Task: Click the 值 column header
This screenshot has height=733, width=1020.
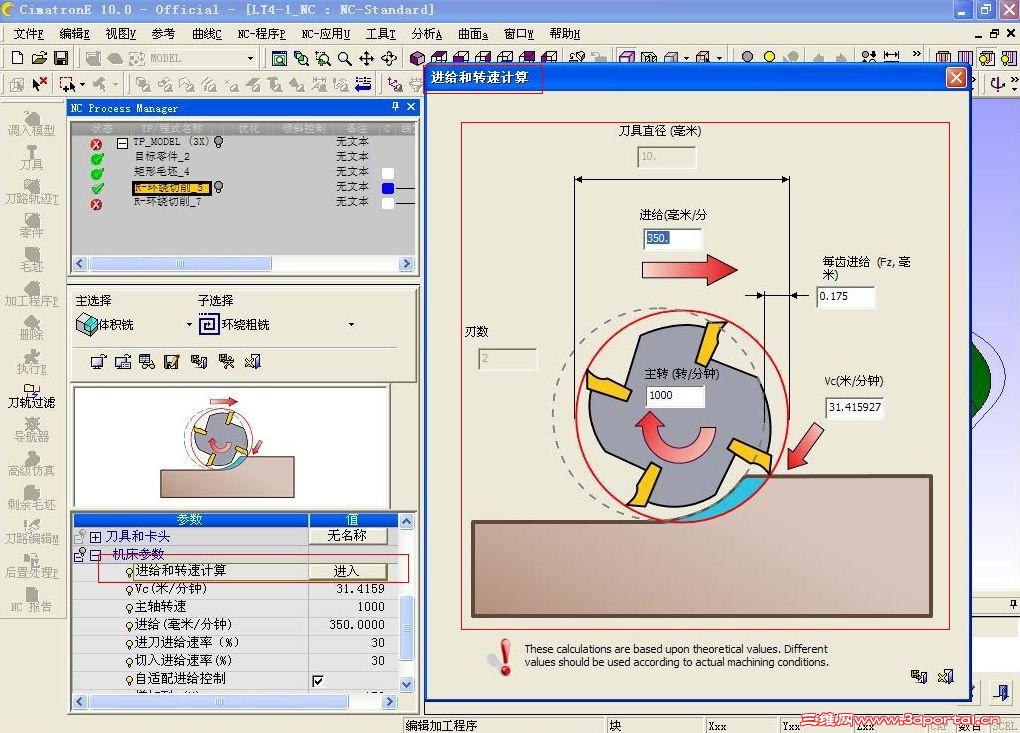Action: click(x=353, y=519)
